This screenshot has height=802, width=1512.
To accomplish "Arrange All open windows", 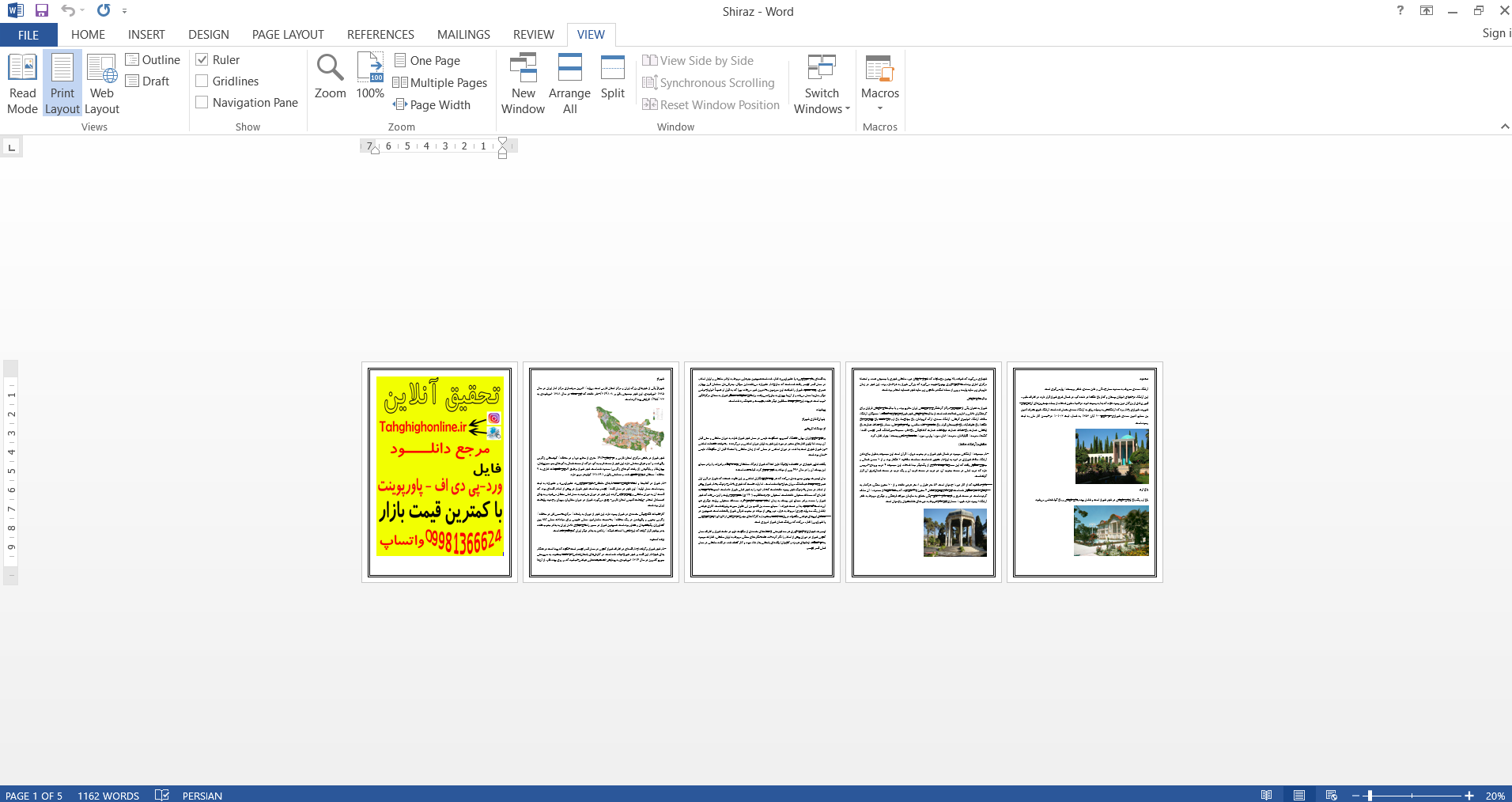I will (x=569, y=84).
